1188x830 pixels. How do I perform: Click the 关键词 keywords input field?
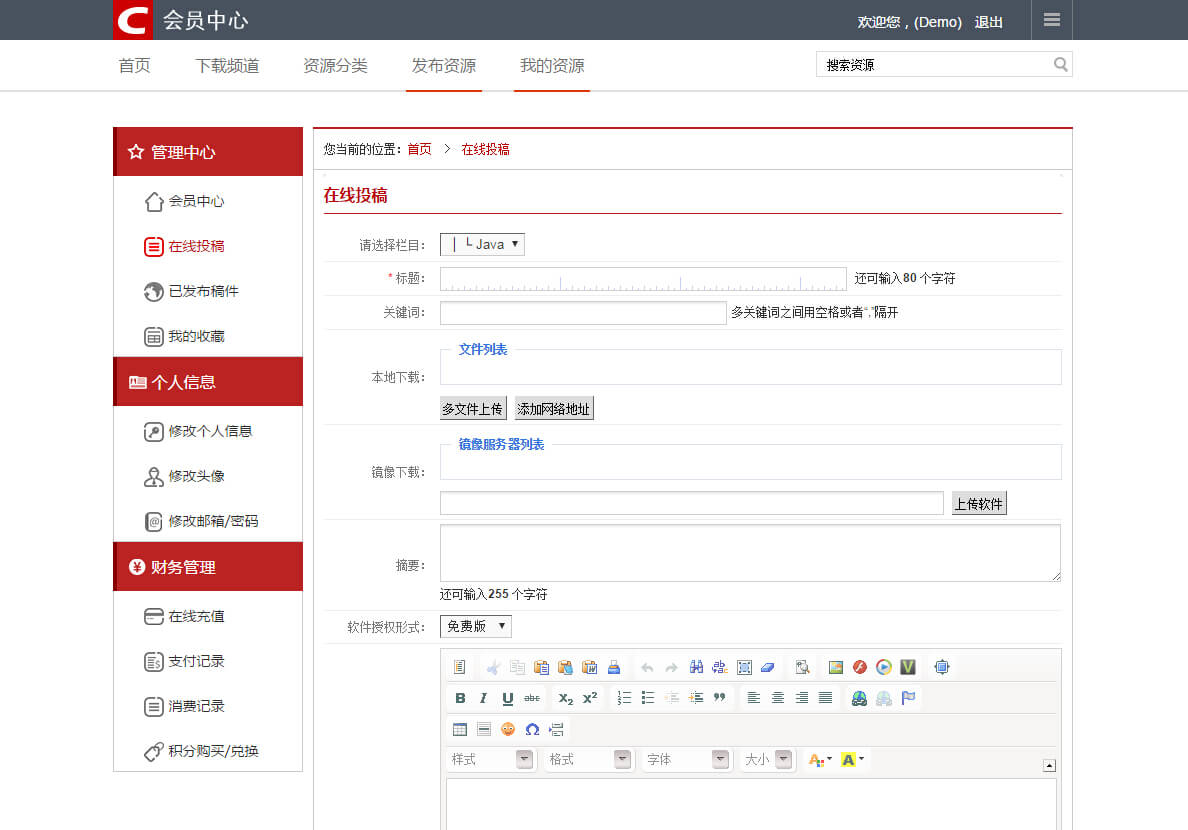coord(583,312)
